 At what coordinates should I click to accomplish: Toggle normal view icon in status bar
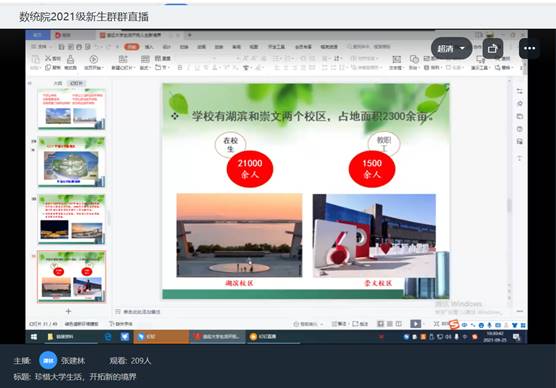tap(380, 323)
